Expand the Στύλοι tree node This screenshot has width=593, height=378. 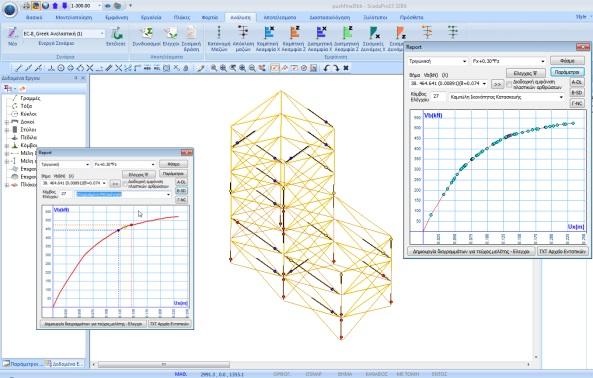6,130
